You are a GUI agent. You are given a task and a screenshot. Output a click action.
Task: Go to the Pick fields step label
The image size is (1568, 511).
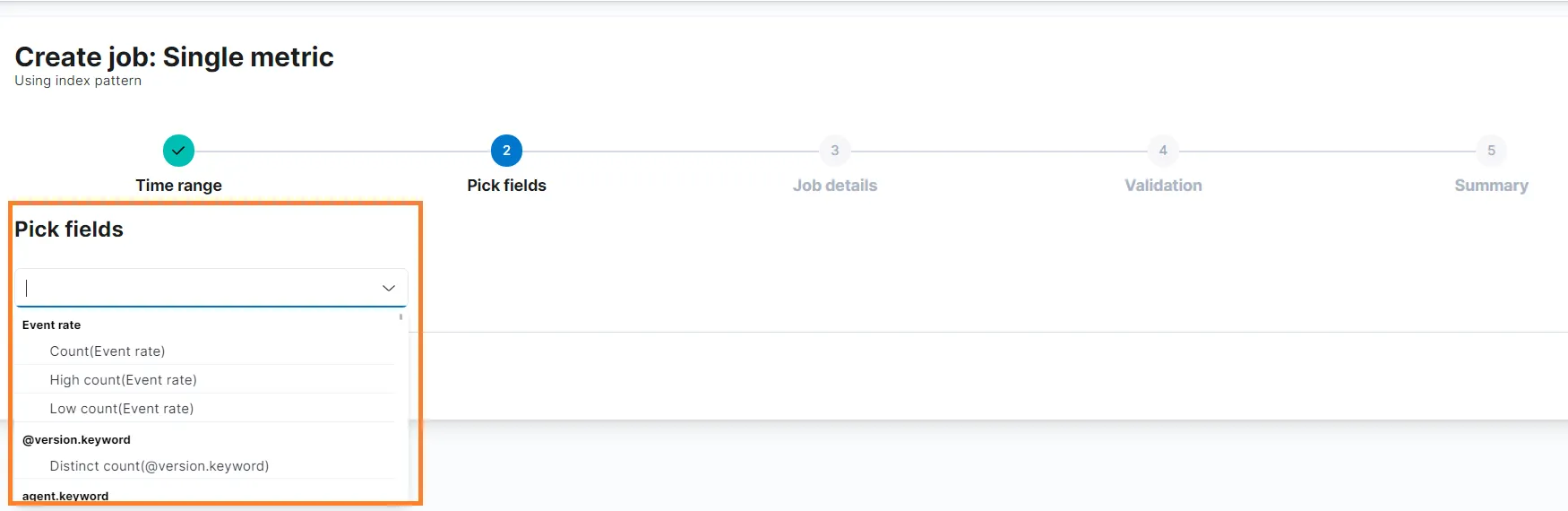point(506,186)
